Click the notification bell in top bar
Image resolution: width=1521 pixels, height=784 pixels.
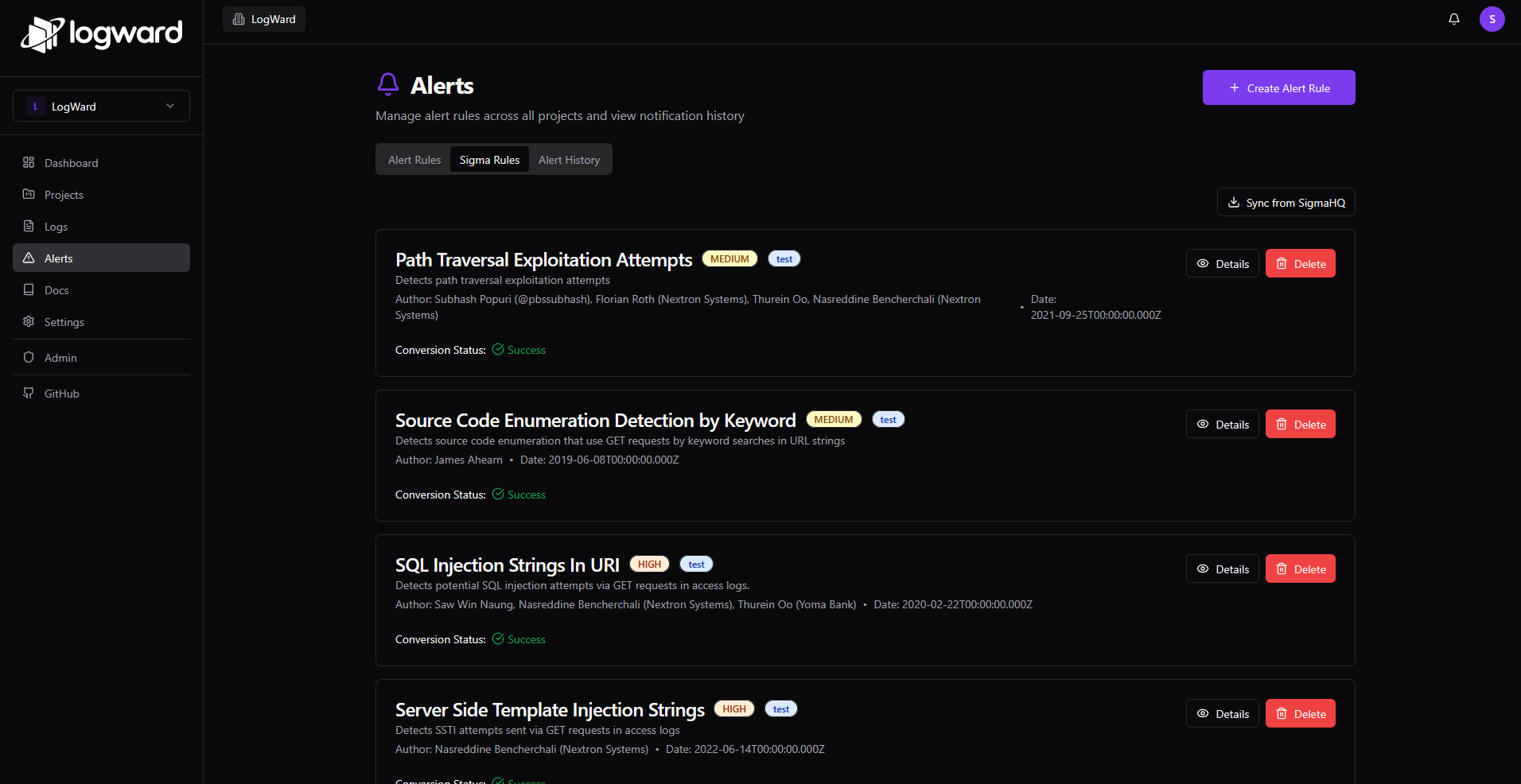point(1453,18)
